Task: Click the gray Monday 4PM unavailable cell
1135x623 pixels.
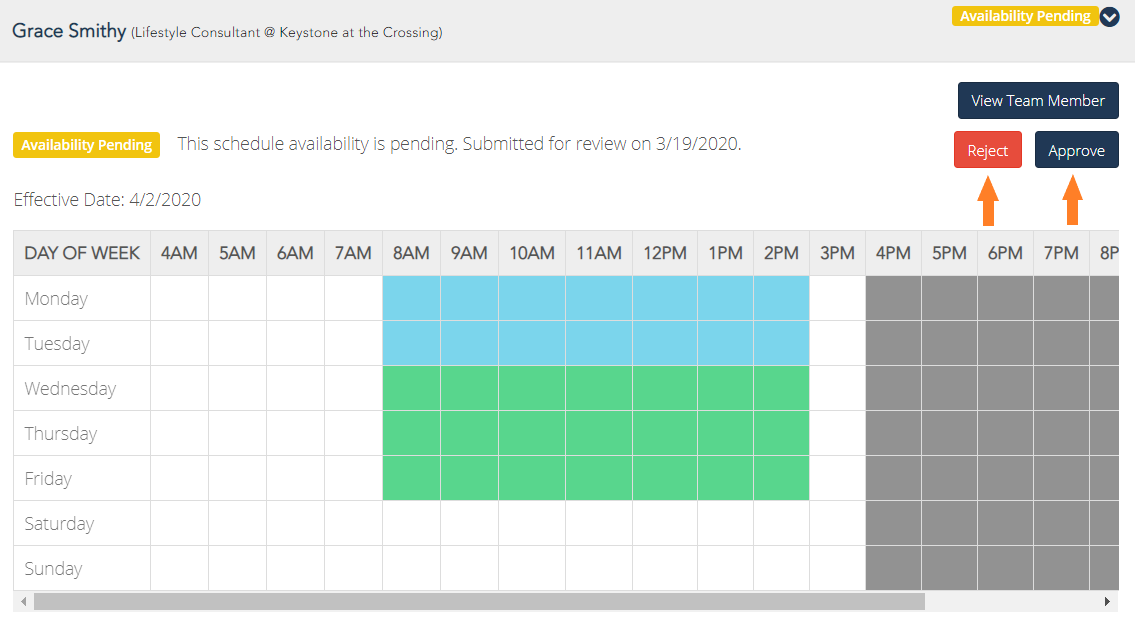Action: tap(893, 298)
